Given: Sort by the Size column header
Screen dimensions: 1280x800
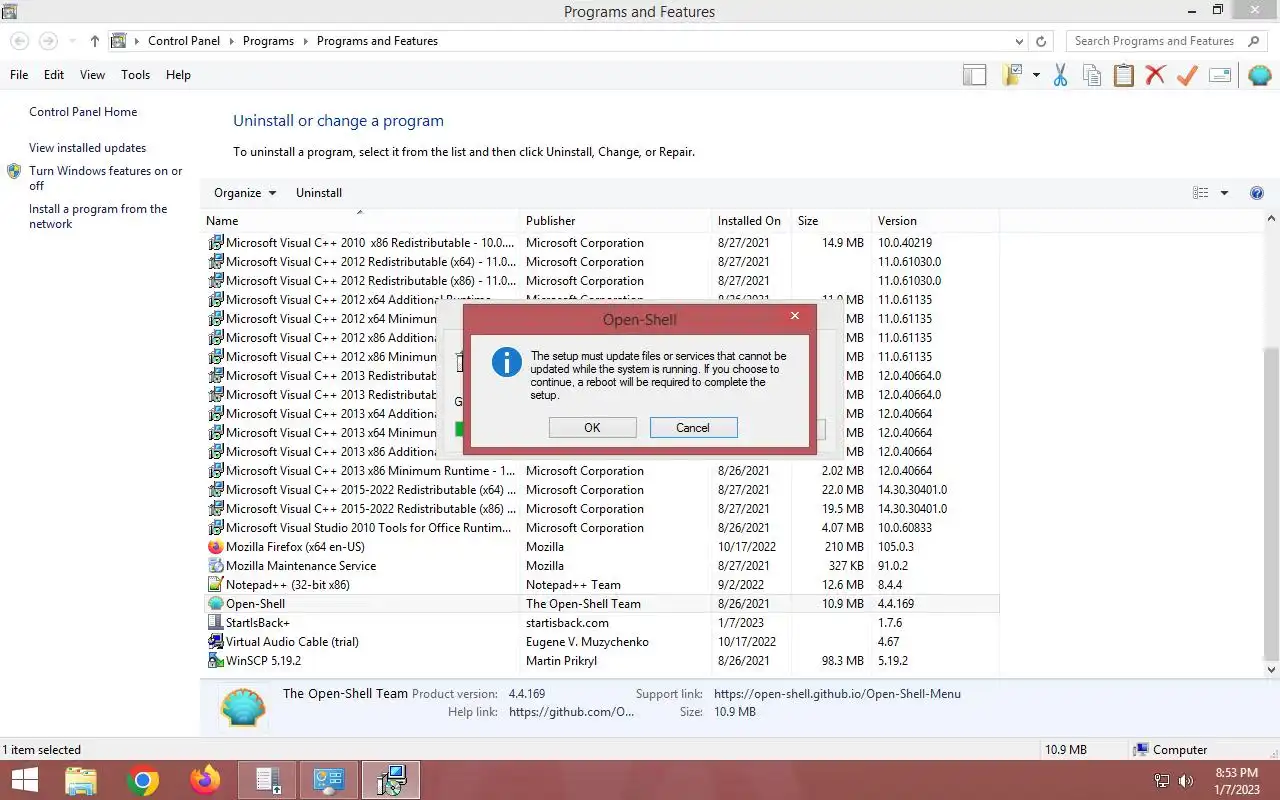Looking at the screenshot, I should [831, 221].
